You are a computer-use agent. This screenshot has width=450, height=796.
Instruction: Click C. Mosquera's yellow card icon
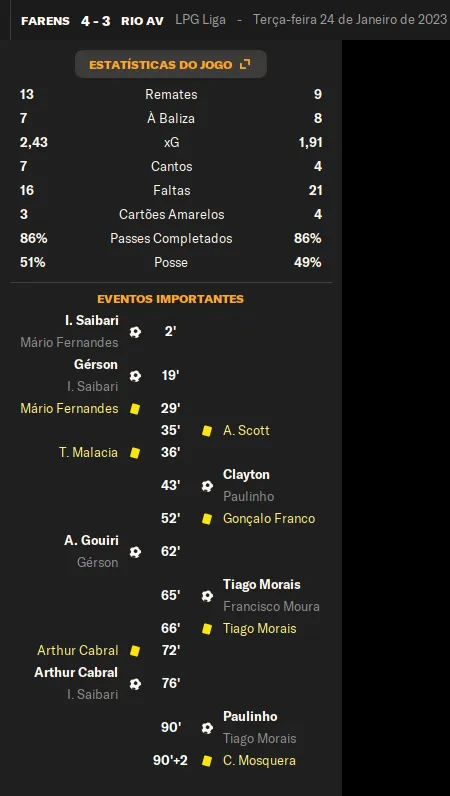pyautogui.click(x=207, y=760)
